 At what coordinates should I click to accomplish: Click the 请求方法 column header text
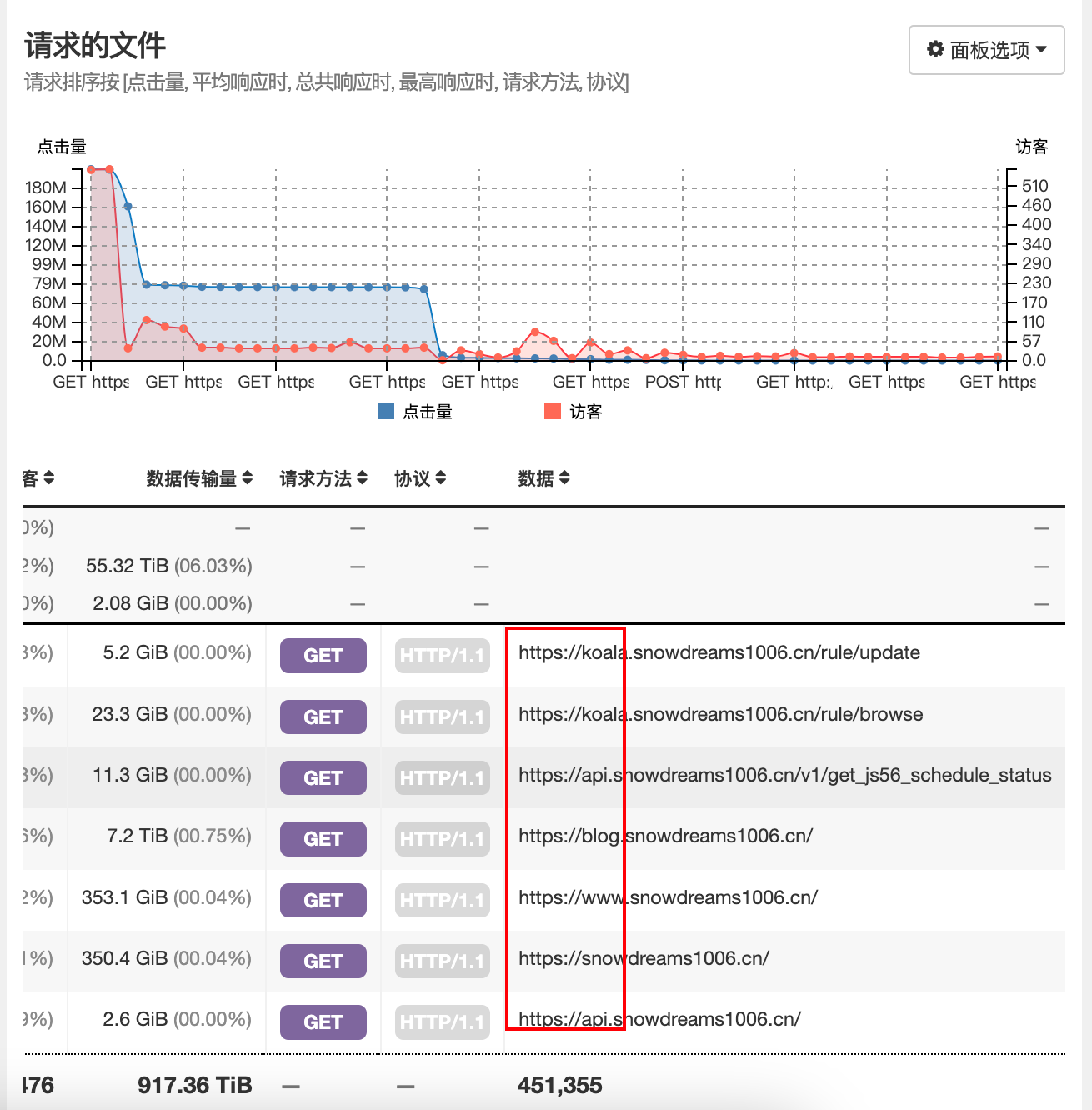pos(315,478)
